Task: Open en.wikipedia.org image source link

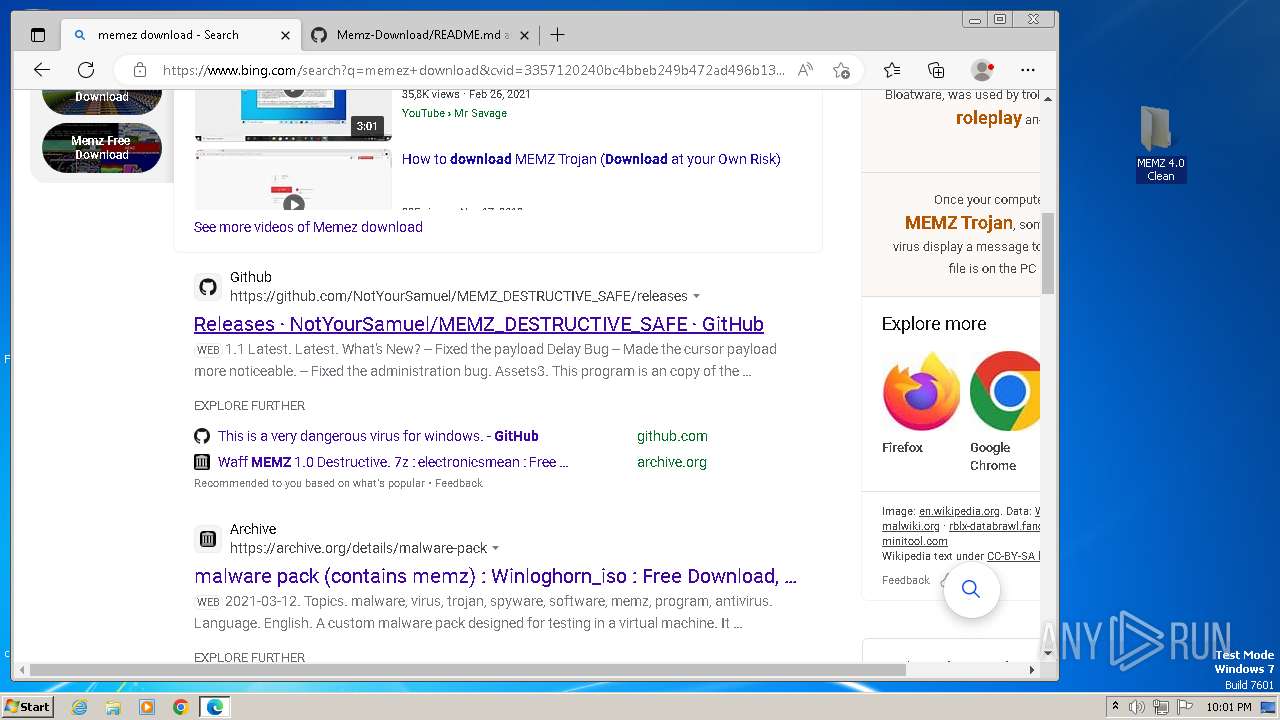Action: tap(959, 511)
